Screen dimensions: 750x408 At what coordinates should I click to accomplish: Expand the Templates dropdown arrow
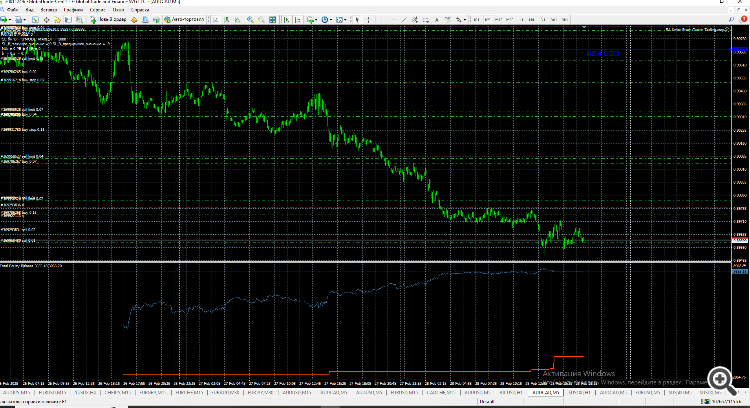click(x=345, y=20)
